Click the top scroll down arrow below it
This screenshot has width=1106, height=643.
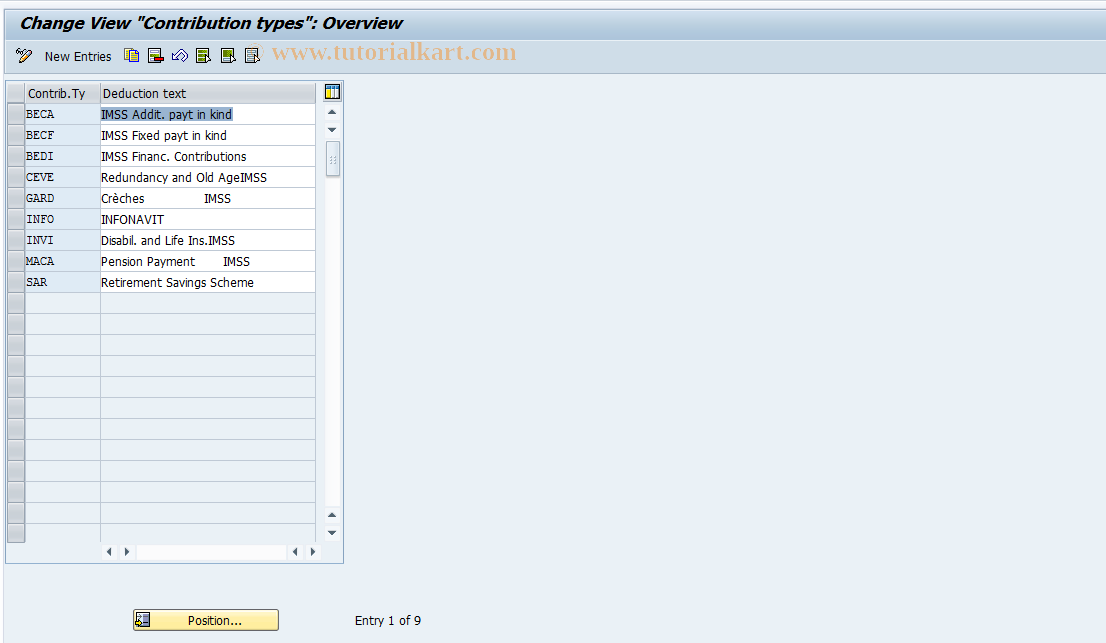pos(332,130)
